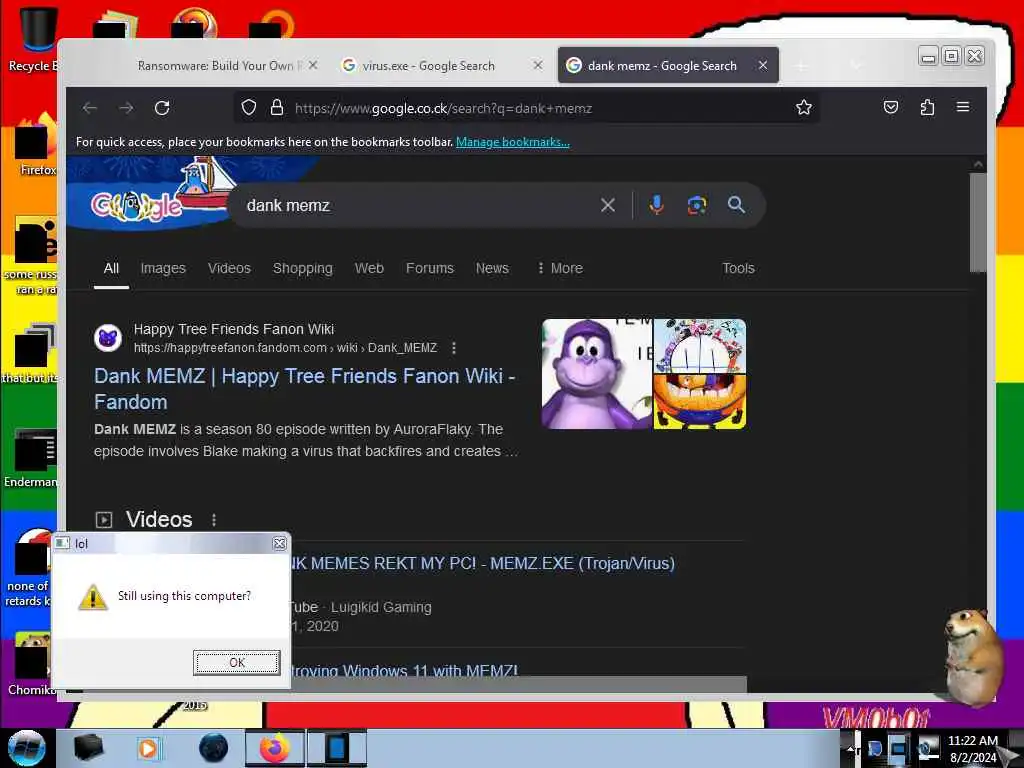Switch to Forums results
1024x768 pixels.
[x=430, y=268]
